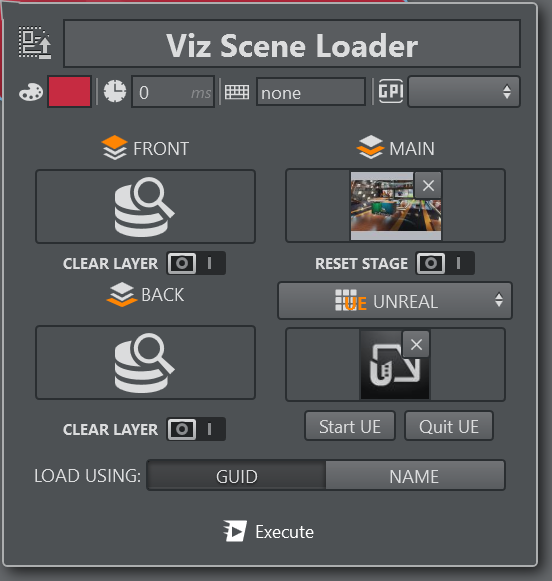This screenshot has height=581, width=552.
Task: Click the clock delay icon
Action: pos(114,91)
